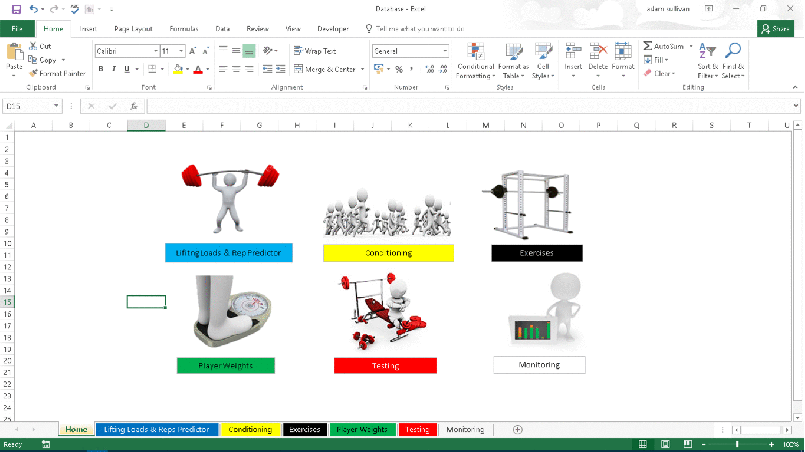This screenshot has height=452, width=805.
Task: Click the Lifting Loads & Rep Predictor button
Action: [x=229, y=253]
